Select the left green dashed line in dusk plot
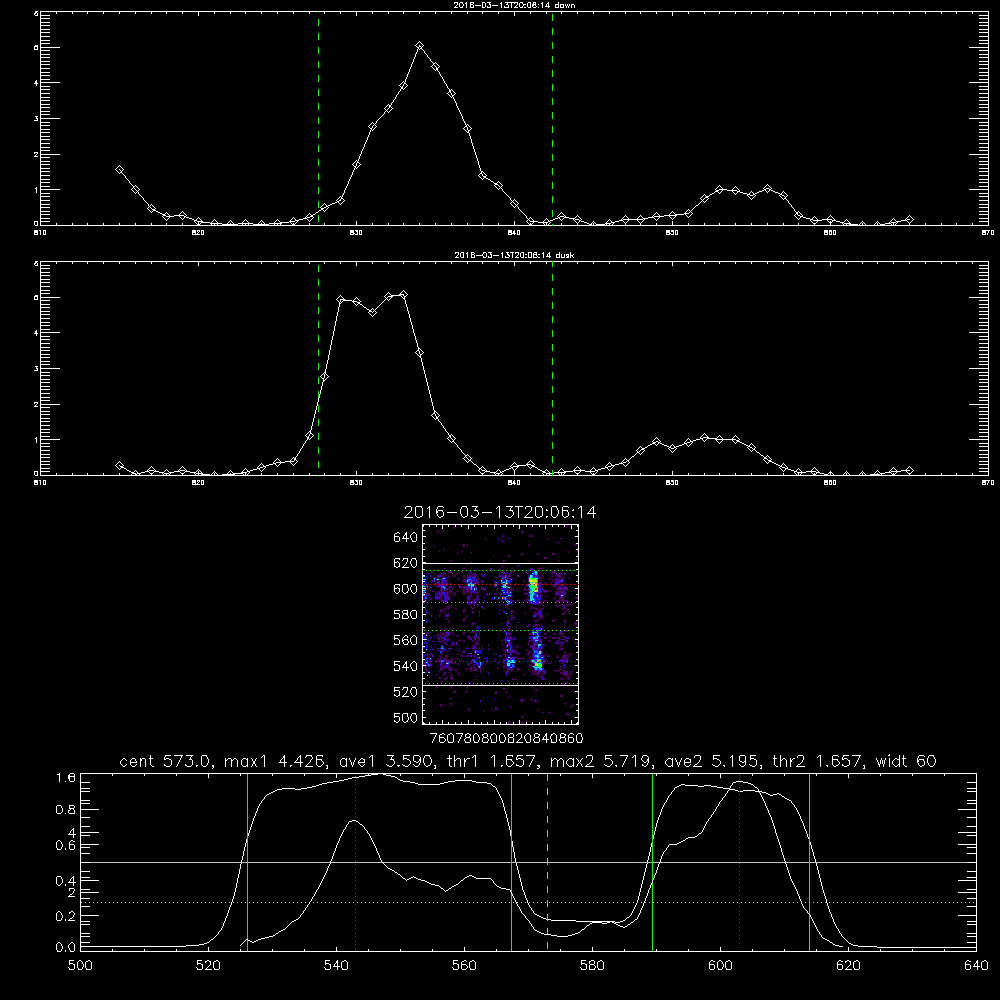Viewport: 1000px width, 1000px height. (318, 369)
